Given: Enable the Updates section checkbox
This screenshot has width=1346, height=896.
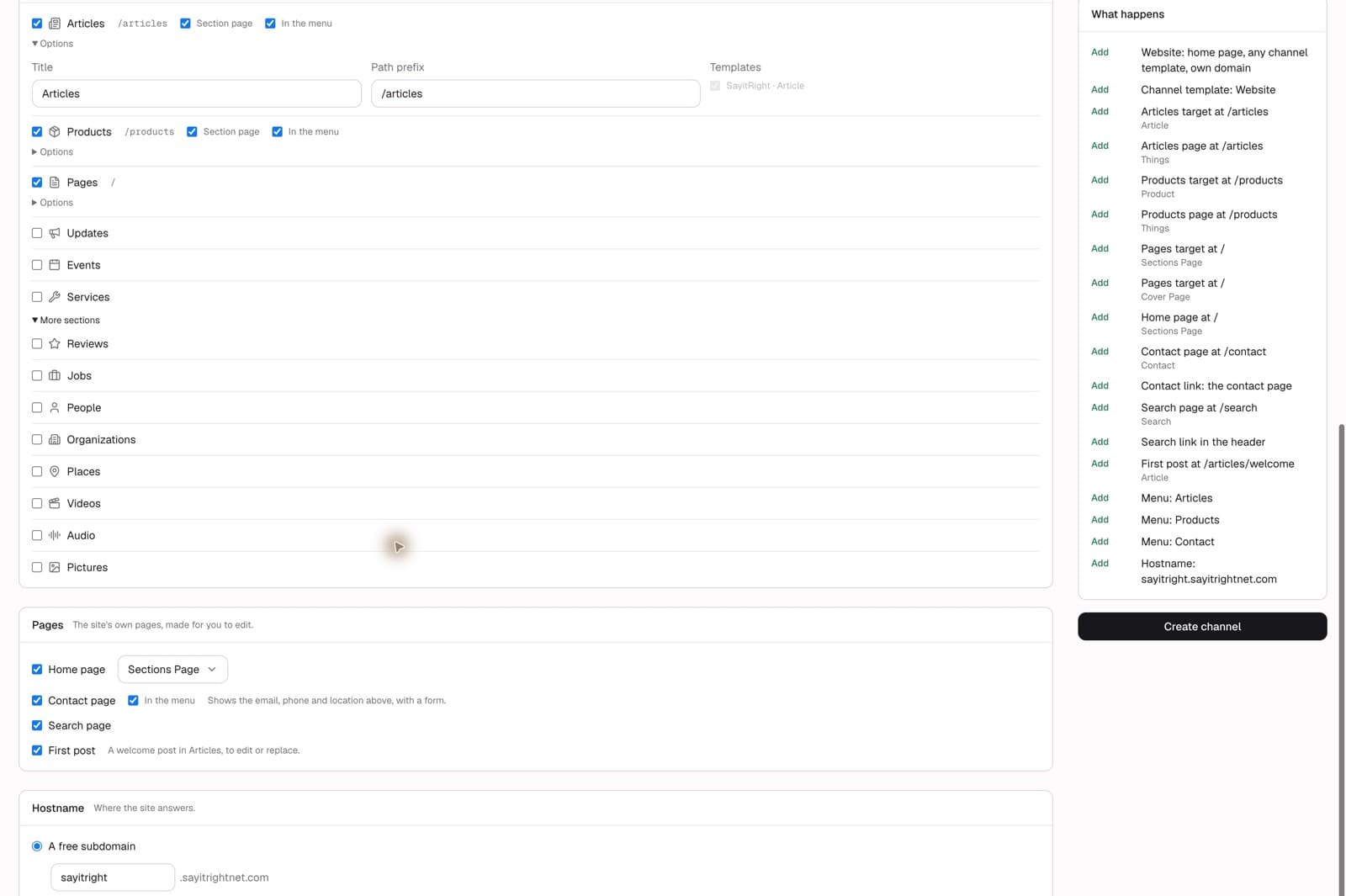Looking at the screenshot, I should [37, 233].
